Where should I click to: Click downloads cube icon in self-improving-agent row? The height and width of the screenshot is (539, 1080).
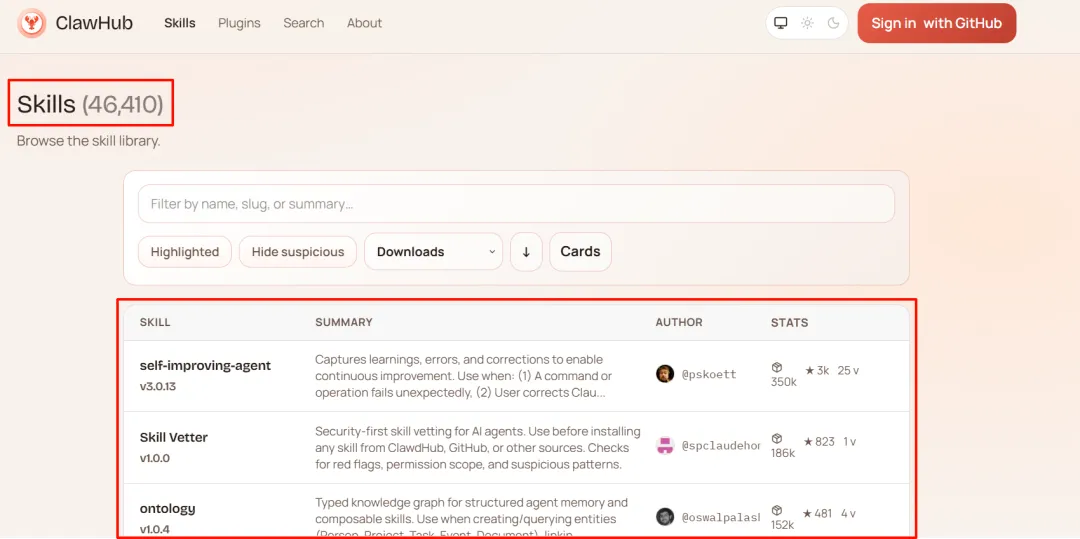click(777, 368)
